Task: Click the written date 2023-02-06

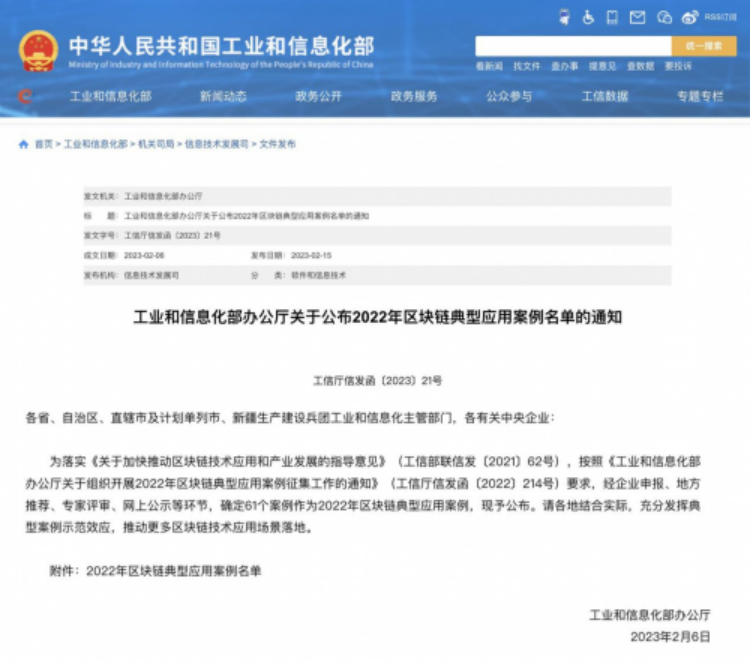Action: [144, 255]
